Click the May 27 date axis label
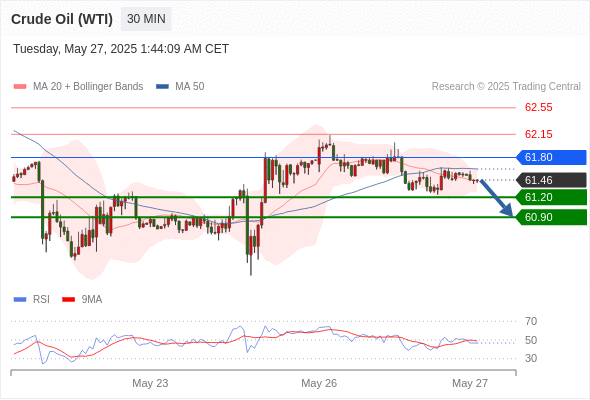Image resolution: width=590 pixels, height=400 pixels. pyautogui.click(x=470, y=383)
